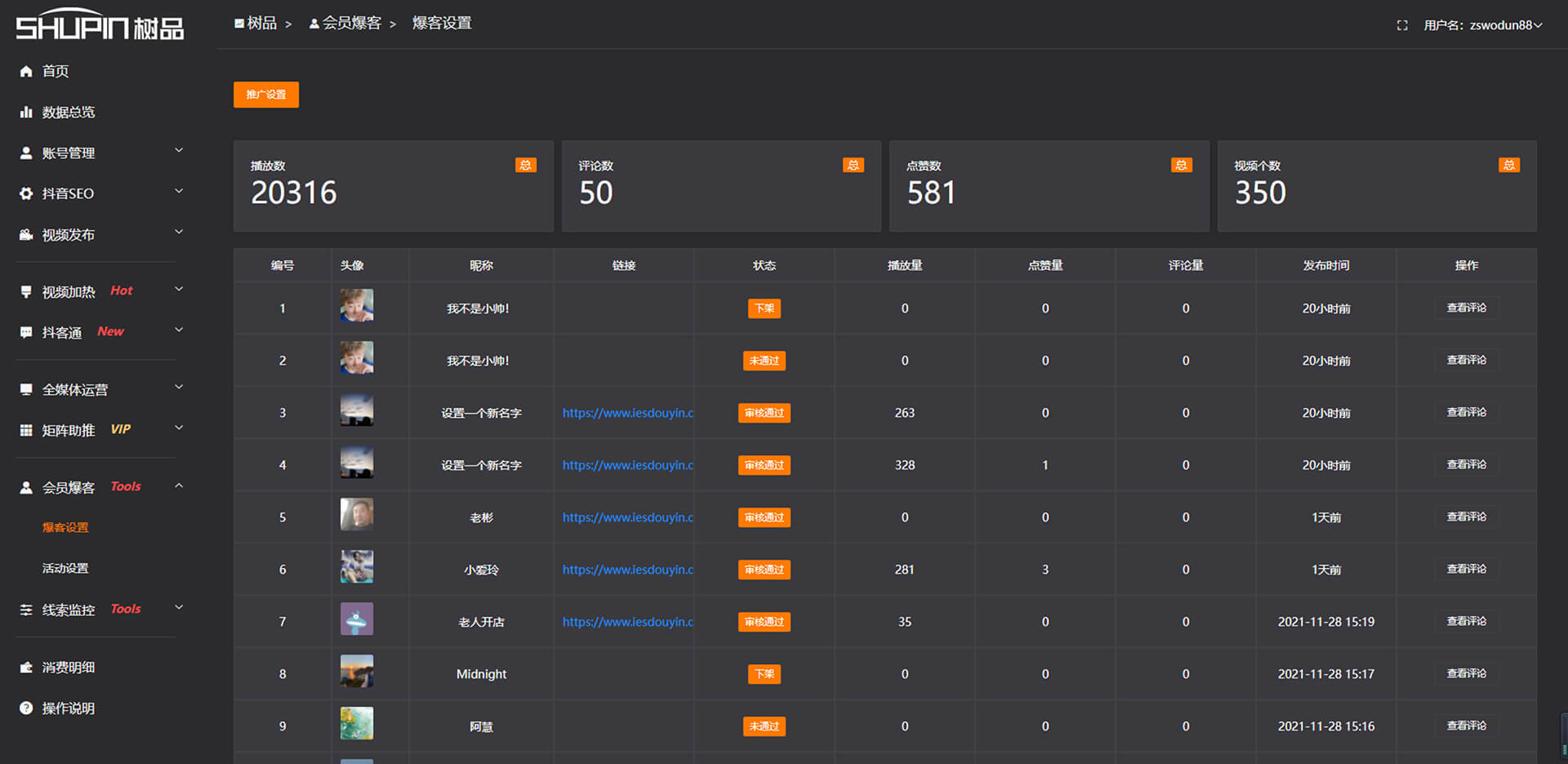Select 爆客设置 submenu item

[65, 527]
